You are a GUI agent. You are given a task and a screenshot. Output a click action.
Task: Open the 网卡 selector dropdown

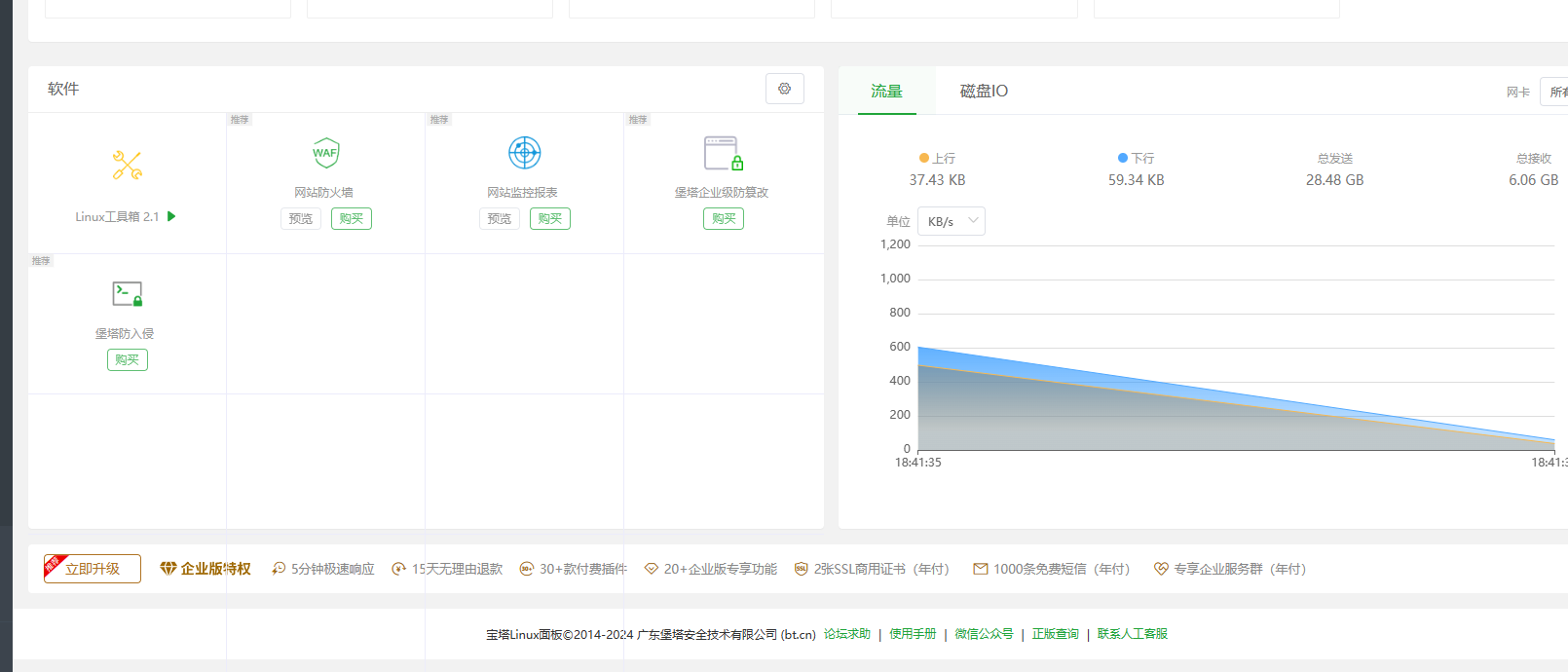click(x=1554, y=92)
